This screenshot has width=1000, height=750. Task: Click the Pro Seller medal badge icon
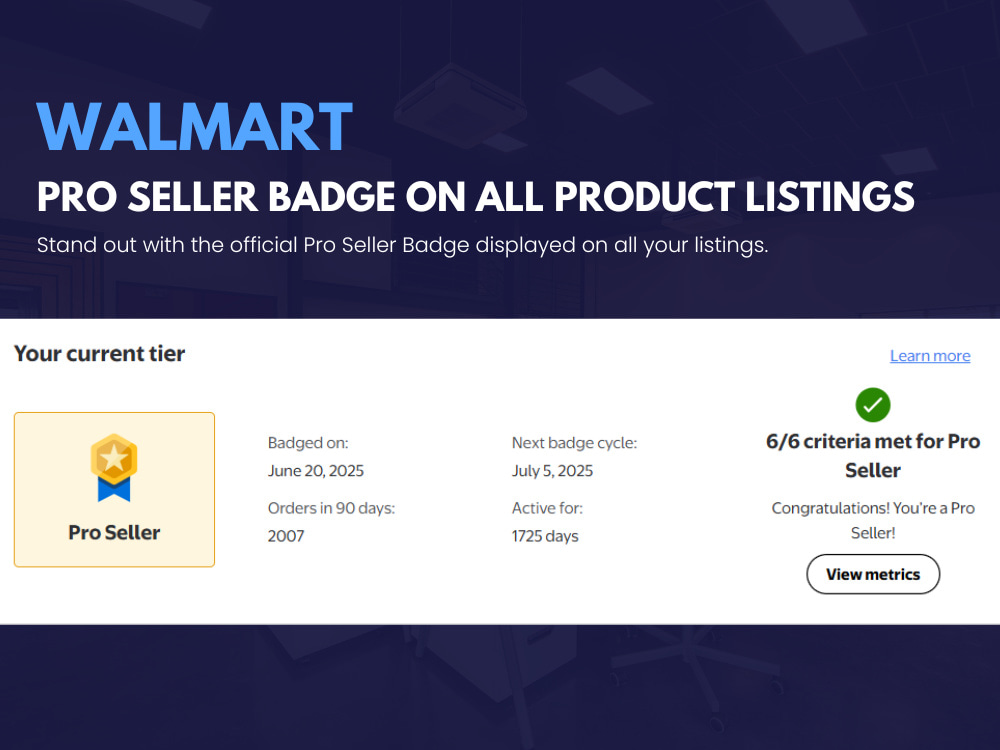(114, 467)
